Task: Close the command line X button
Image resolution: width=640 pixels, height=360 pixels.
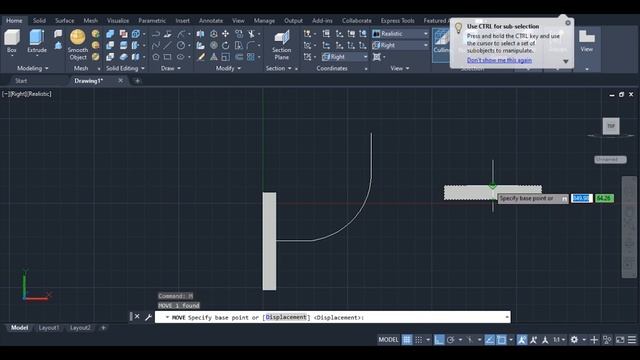Action: click(137, 317)
